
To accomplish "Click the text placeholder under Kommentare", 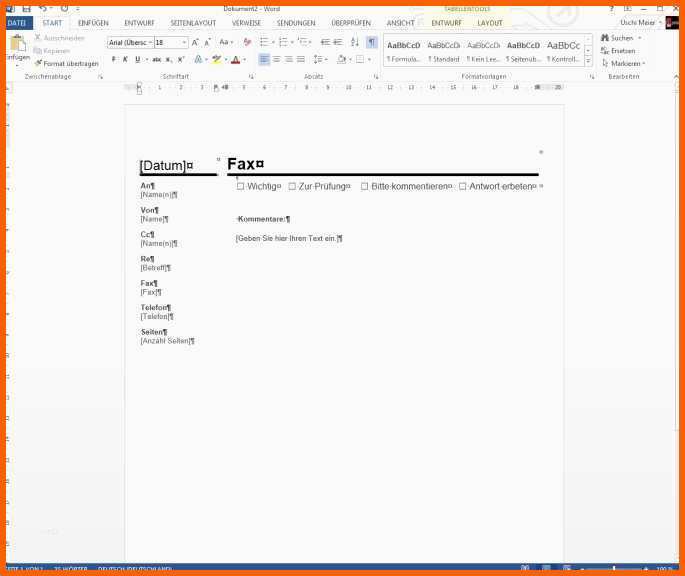I will coord(287,239).
